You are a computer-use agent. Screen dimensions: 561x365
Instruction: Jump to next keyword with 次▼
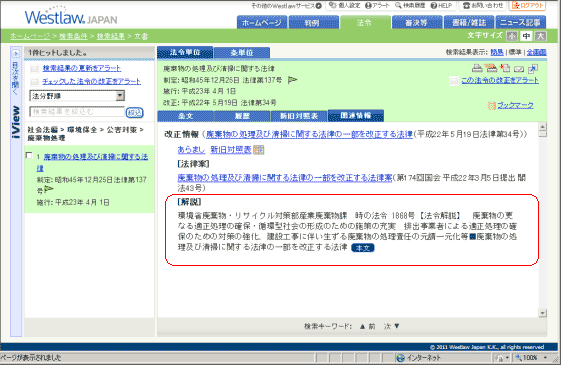click(x=392, y=326)
